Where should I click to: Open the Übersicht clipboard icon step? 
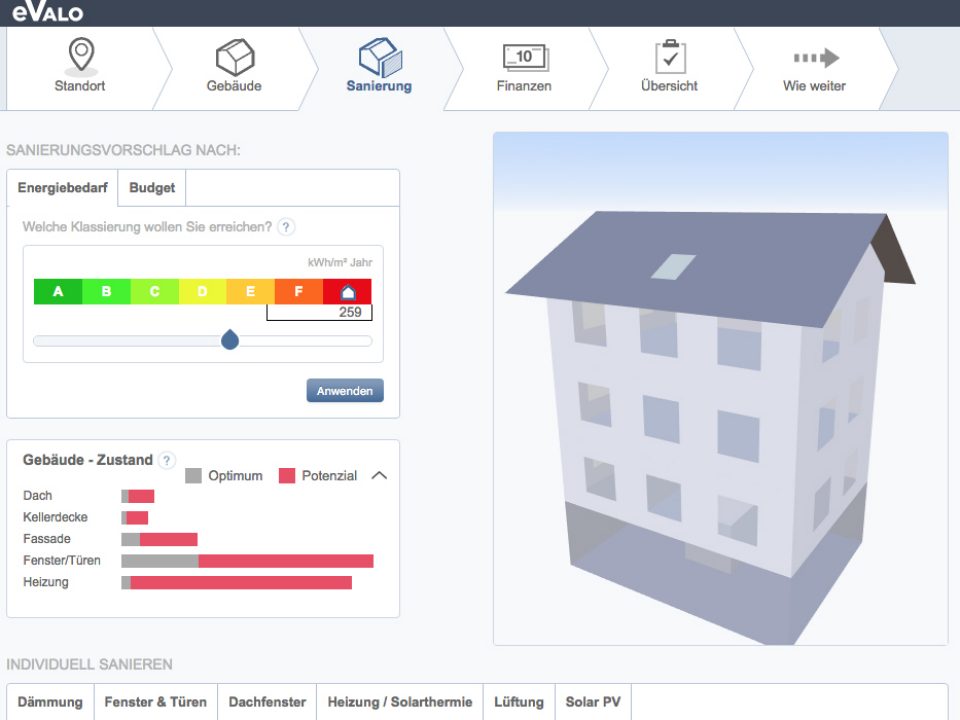(x=670, y=56)
